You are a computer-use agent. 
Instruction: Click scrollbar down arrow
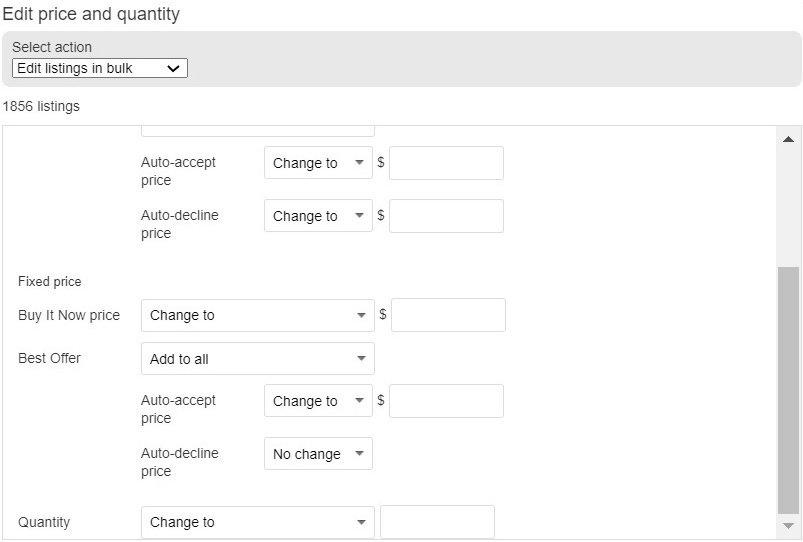789,526
